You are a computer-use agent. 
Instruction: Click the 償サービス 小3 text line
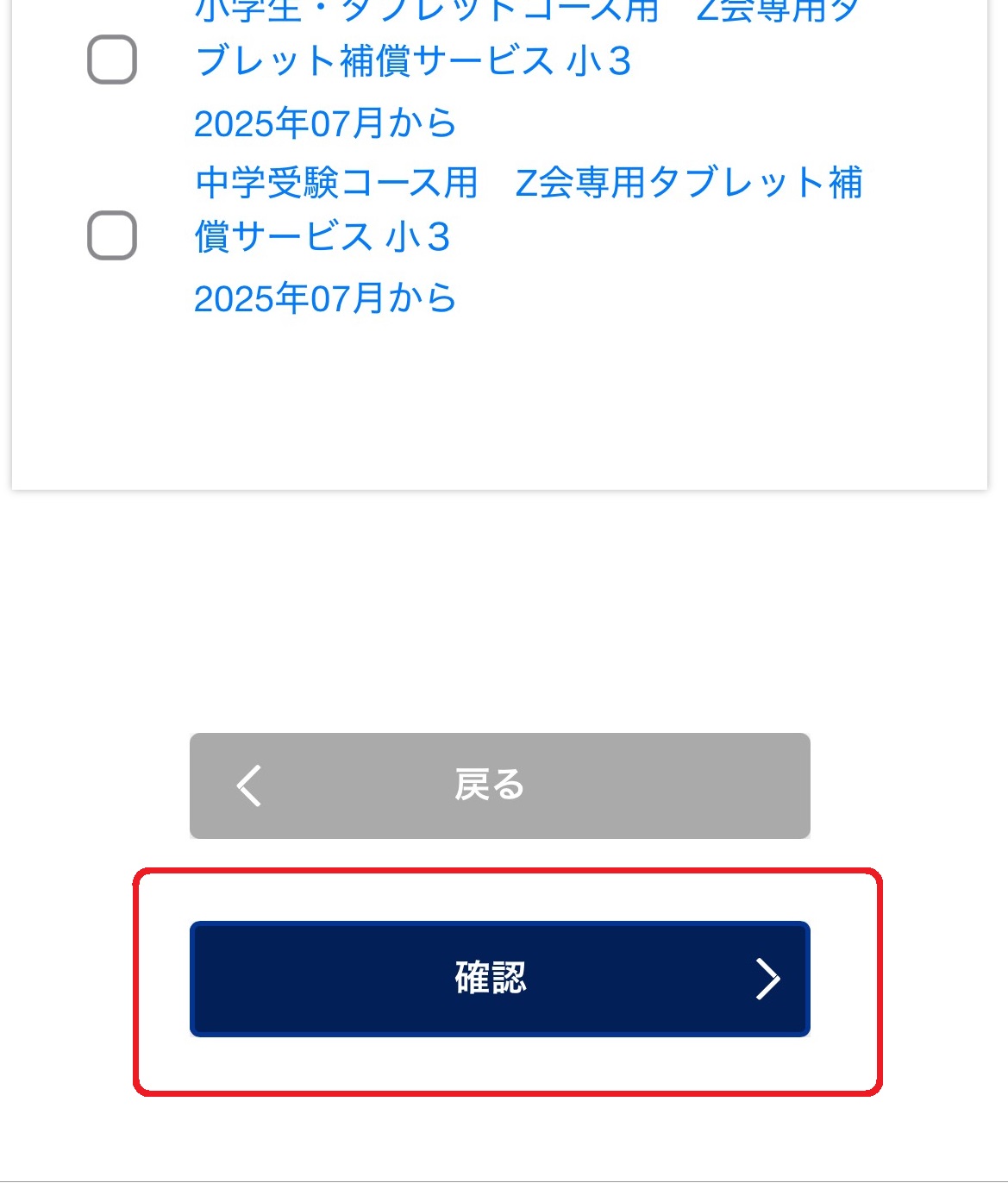(322, 237)
